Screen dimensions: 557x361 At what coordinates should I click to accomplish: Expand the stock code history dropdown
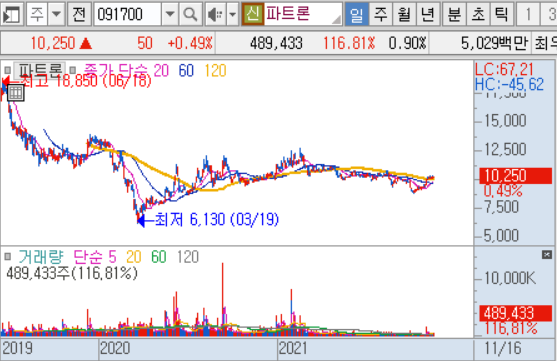(x=170, y=14)
